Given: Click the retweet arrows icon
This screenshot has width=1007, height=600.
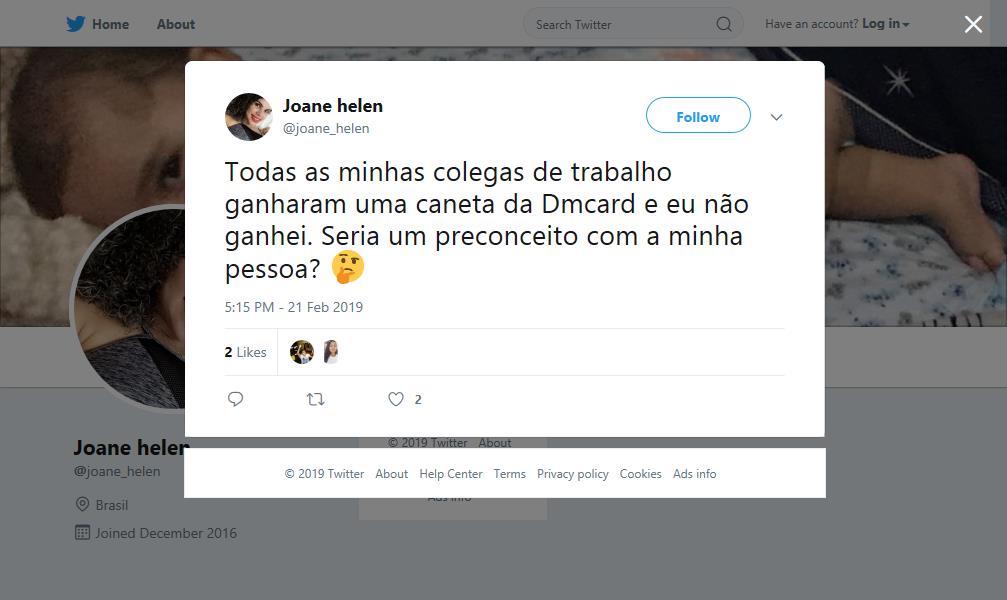Looking at the screenshot, I should pyautogui.click(x=316, y=399).
